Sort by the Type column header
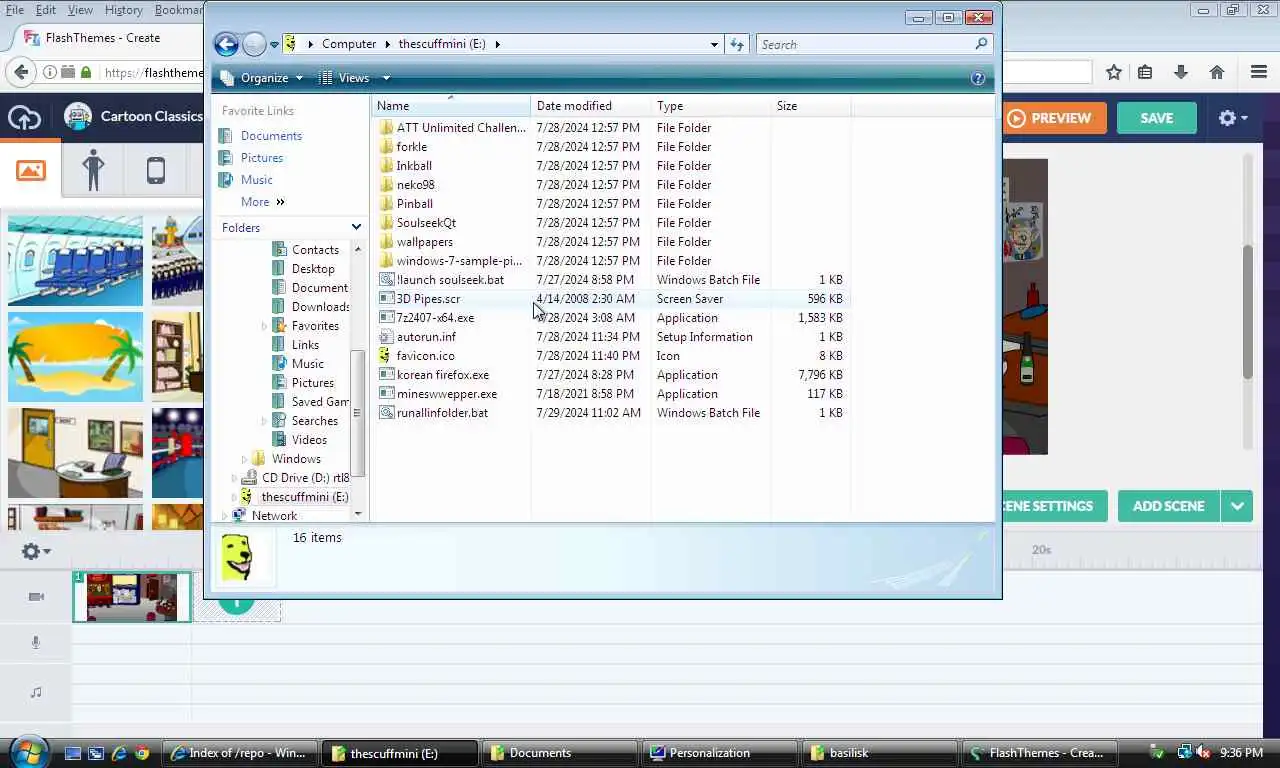1280x768 pixels. click(x=711, y=106)
